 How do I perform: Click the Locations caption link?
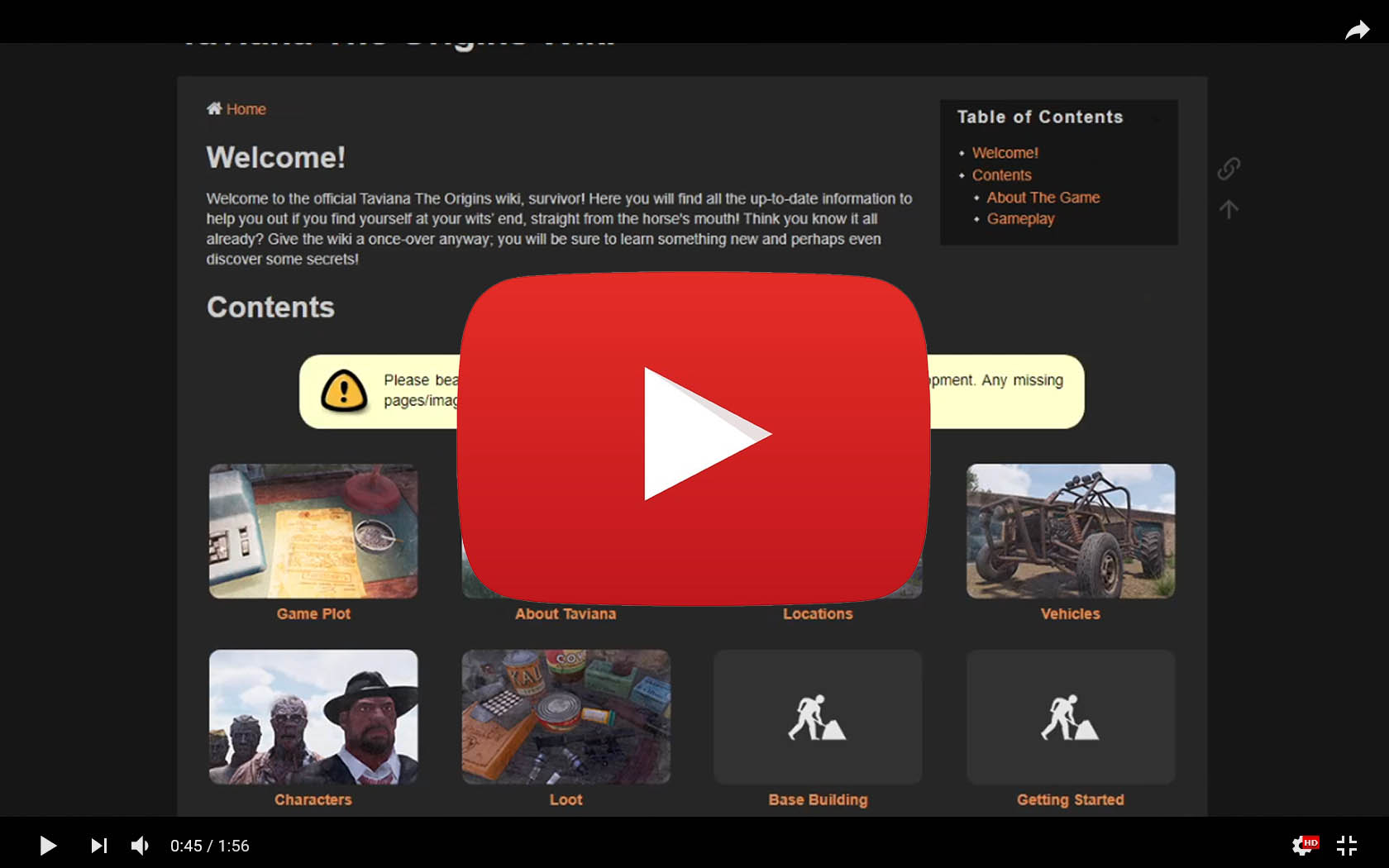click(818, 613)
